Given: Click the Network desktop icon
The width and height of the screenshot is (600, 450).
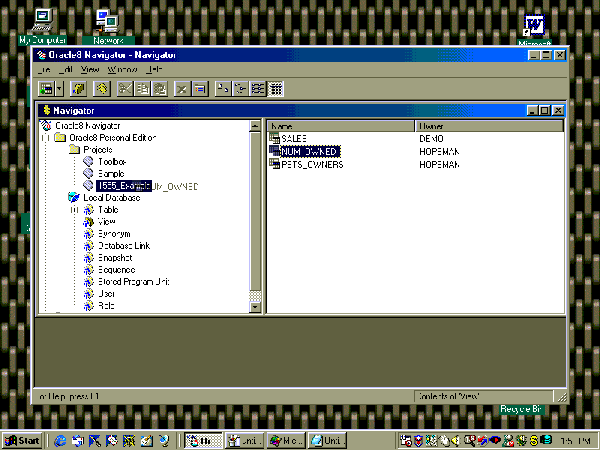Looking at the screenshot, I should [x=108, y=27].
